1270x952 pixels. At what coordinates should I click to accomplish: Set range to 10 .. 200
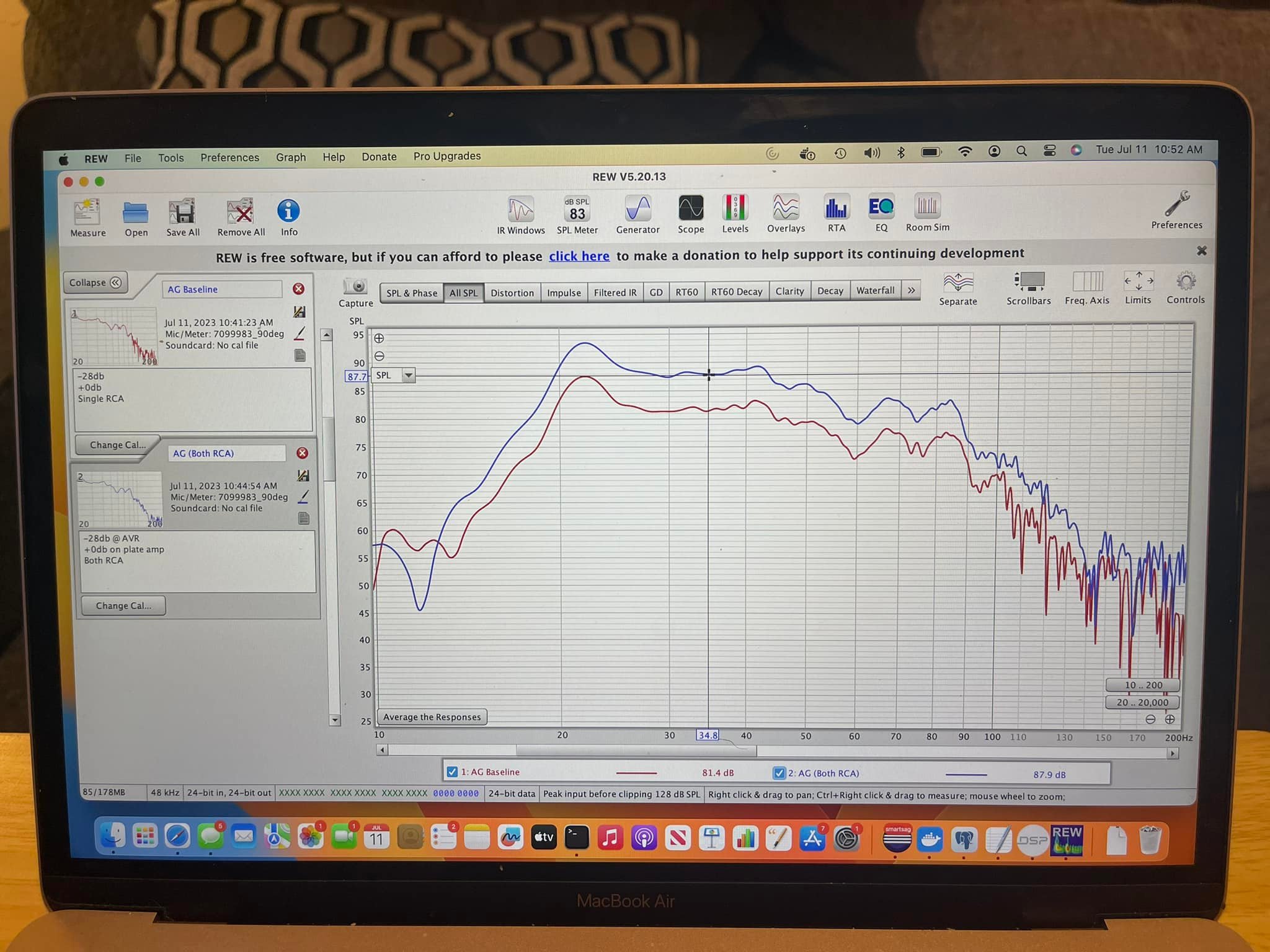click(x=1143, y=685)
